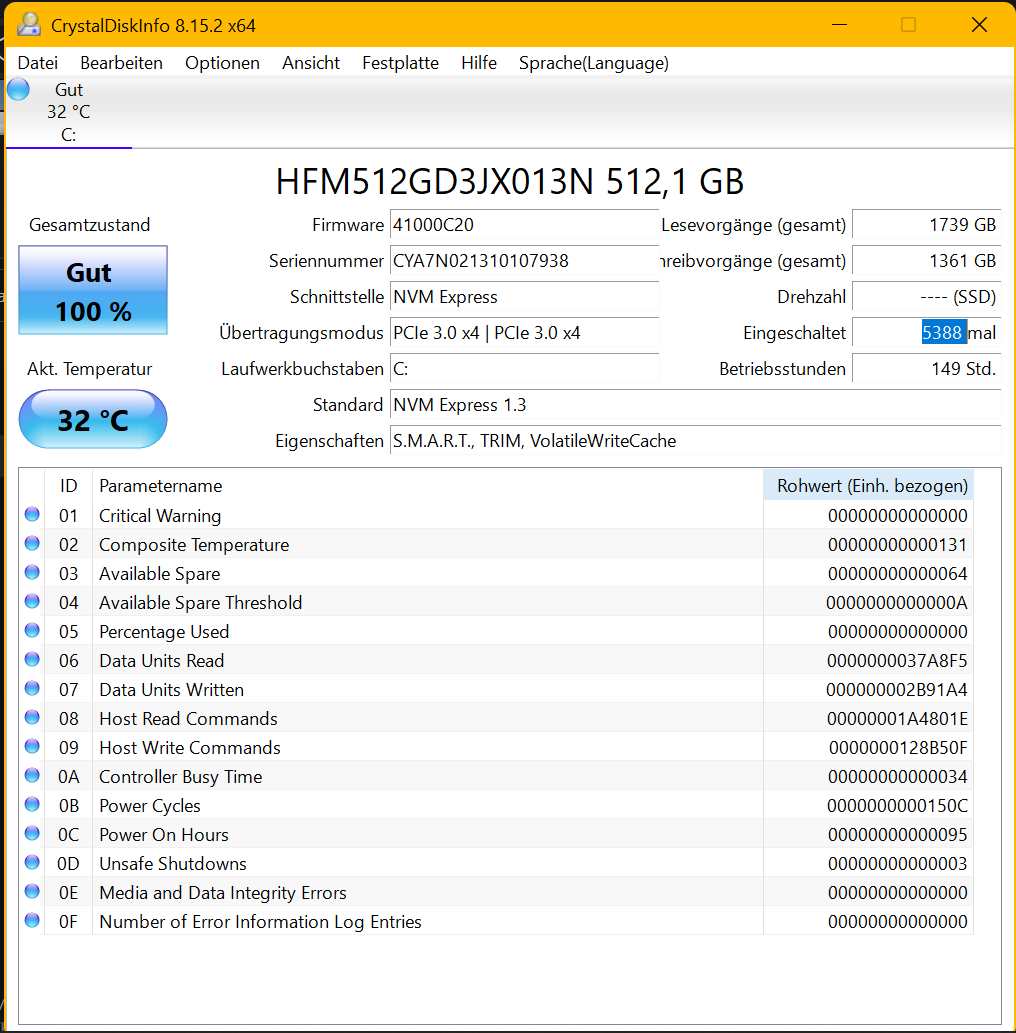Click raw value 0000000037A8F5
The image size is (1016, 1033).
(x=897, y=661)
